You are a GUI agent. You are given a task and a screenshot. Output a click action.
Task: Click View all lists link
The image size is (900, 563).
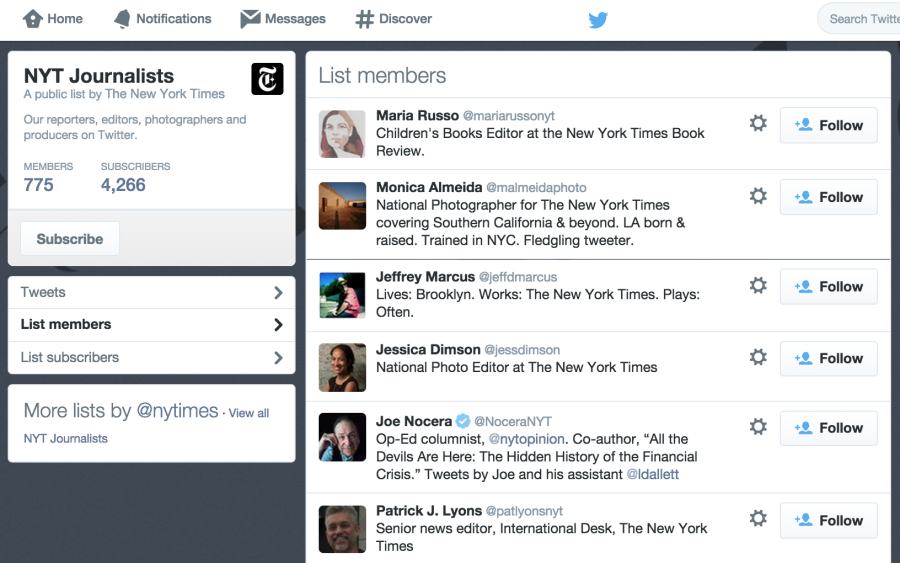[x=249, y=413]
